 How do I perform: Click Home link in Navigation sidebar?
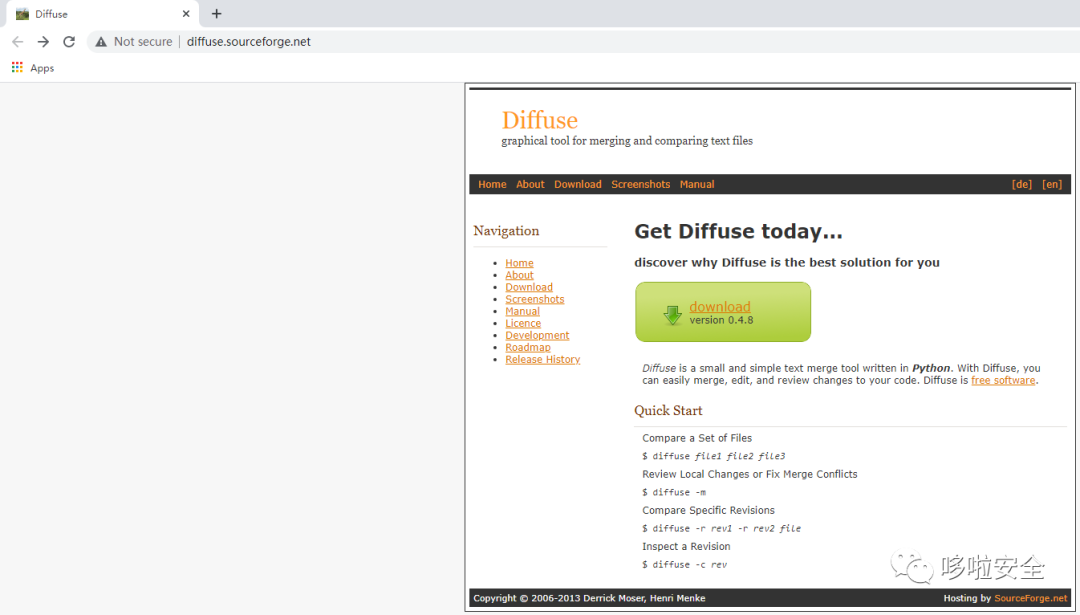(x=519, y=263)
